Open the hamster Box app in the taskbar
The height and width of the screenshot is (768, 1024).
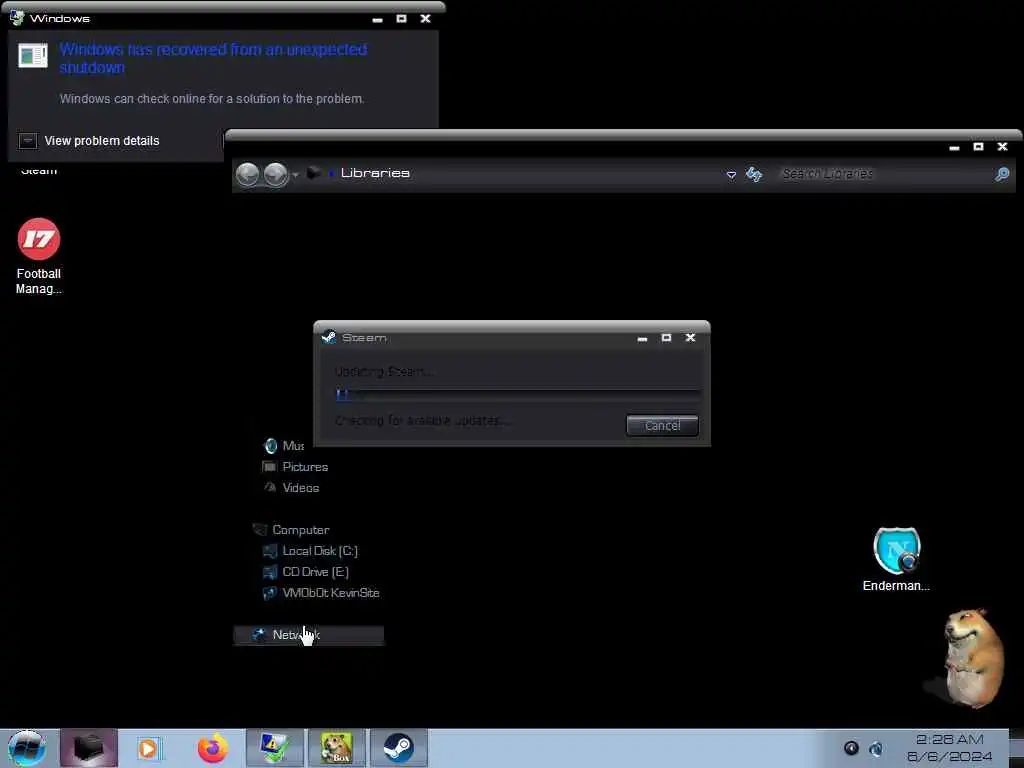tap(336, 748)
